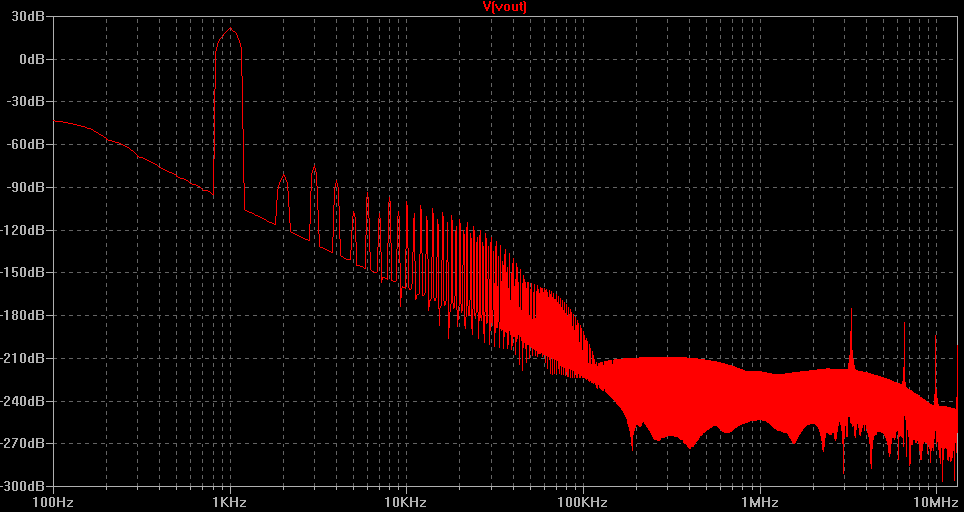964x512 pixels.
Task: Click the 10KHz x-axis label
Action: click(x=406, y=503)
